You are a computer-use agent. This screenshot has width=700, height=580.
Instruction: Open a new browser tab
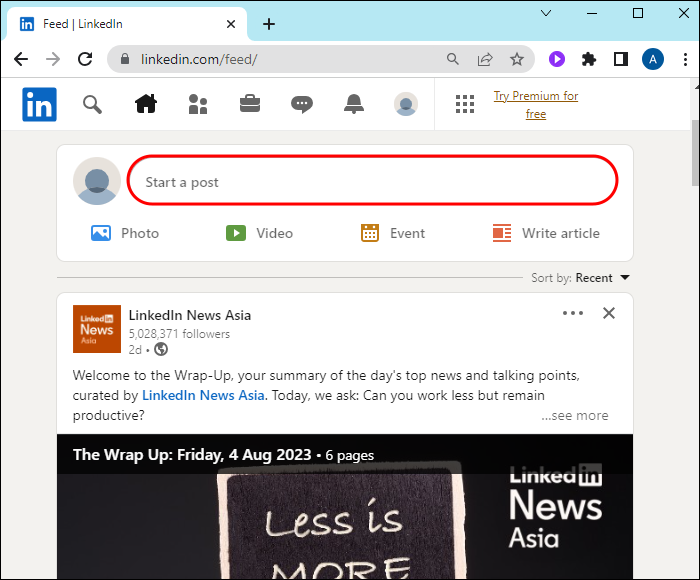coord(269,24)
